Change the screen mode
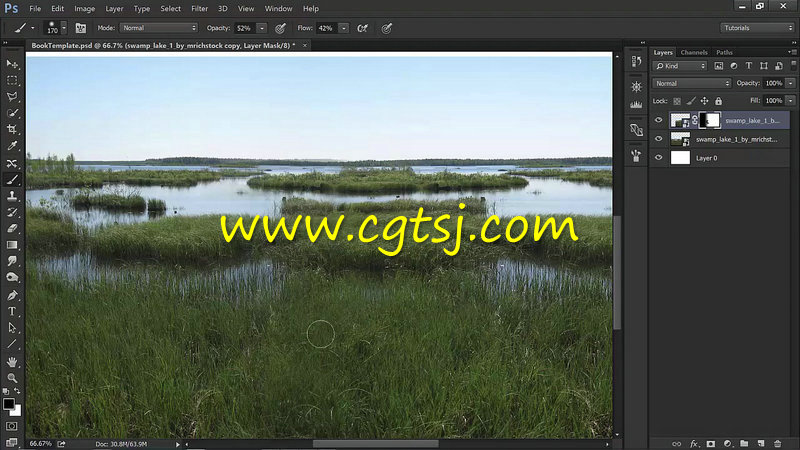Image resolution: width=800 pixels, height=450 pixels. click(x=12, y=442)
